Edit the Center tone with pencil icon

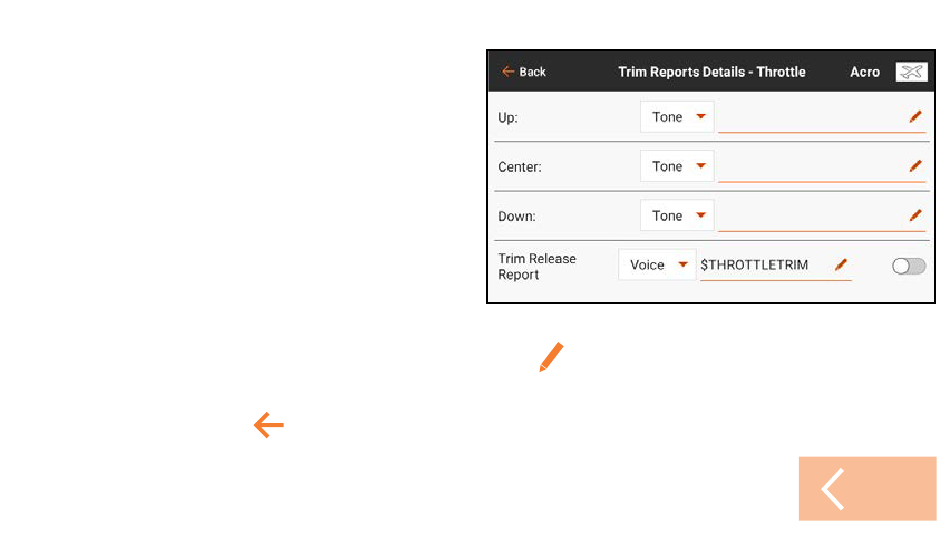[x=915, y=166]
